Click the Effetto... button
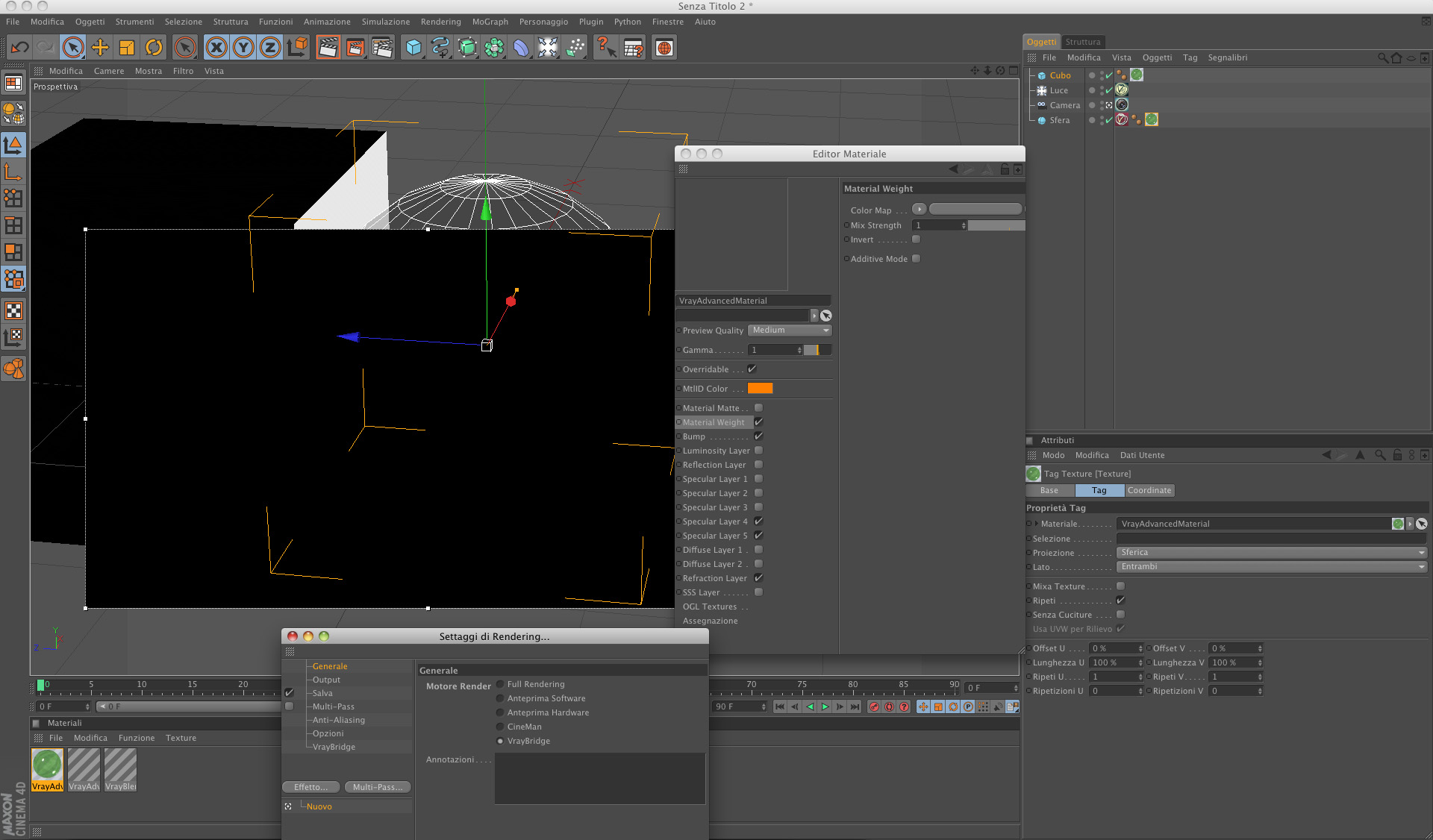Viewport: 1433px width, 840px height. click(311, 787)
